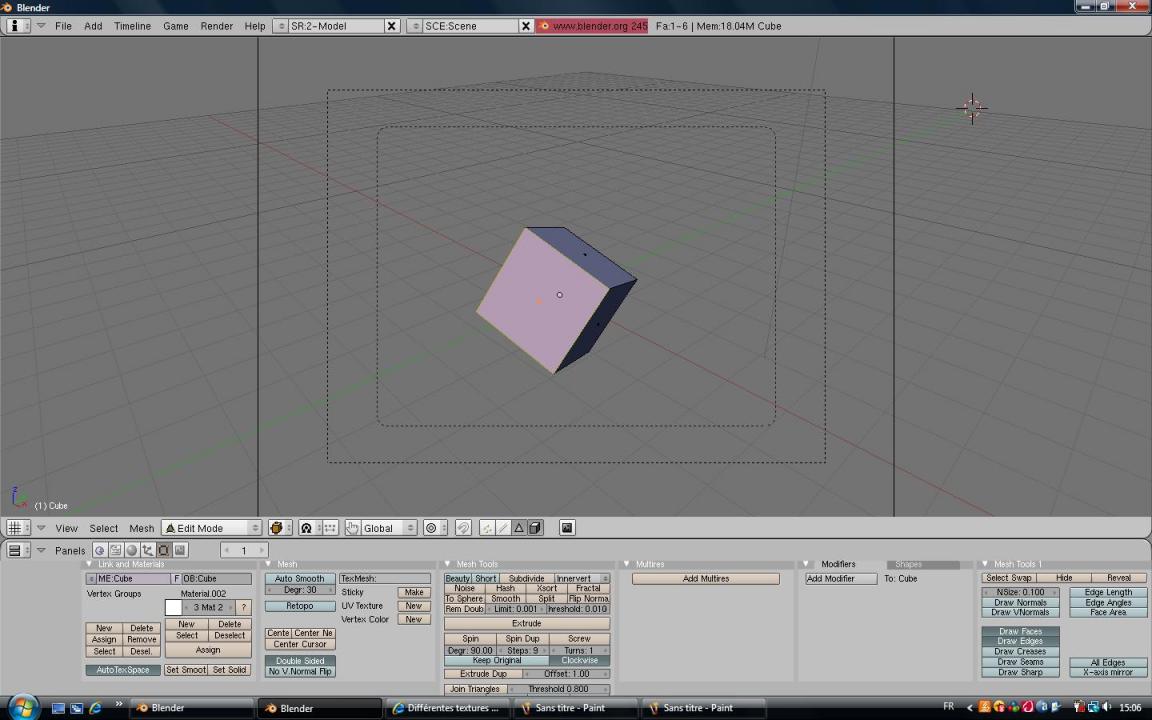Viewport: 1152px width, 720px height.
Task: Enable Double Sided on the mesh
Action: 299,660
